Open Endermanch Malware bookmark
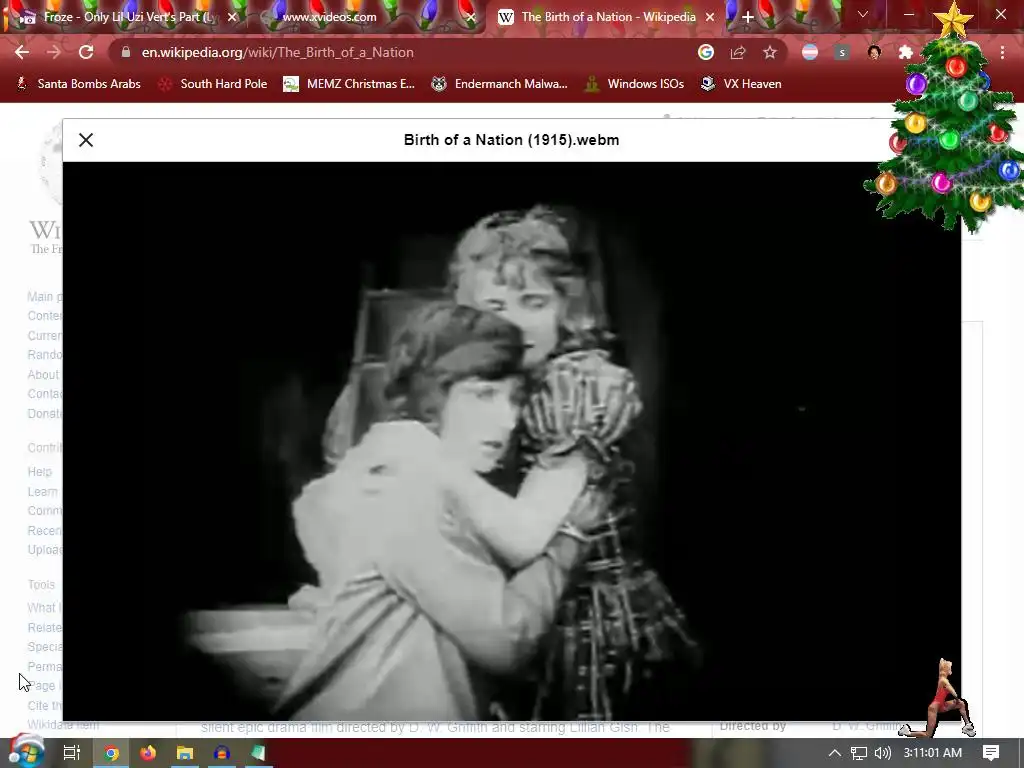 500,84
